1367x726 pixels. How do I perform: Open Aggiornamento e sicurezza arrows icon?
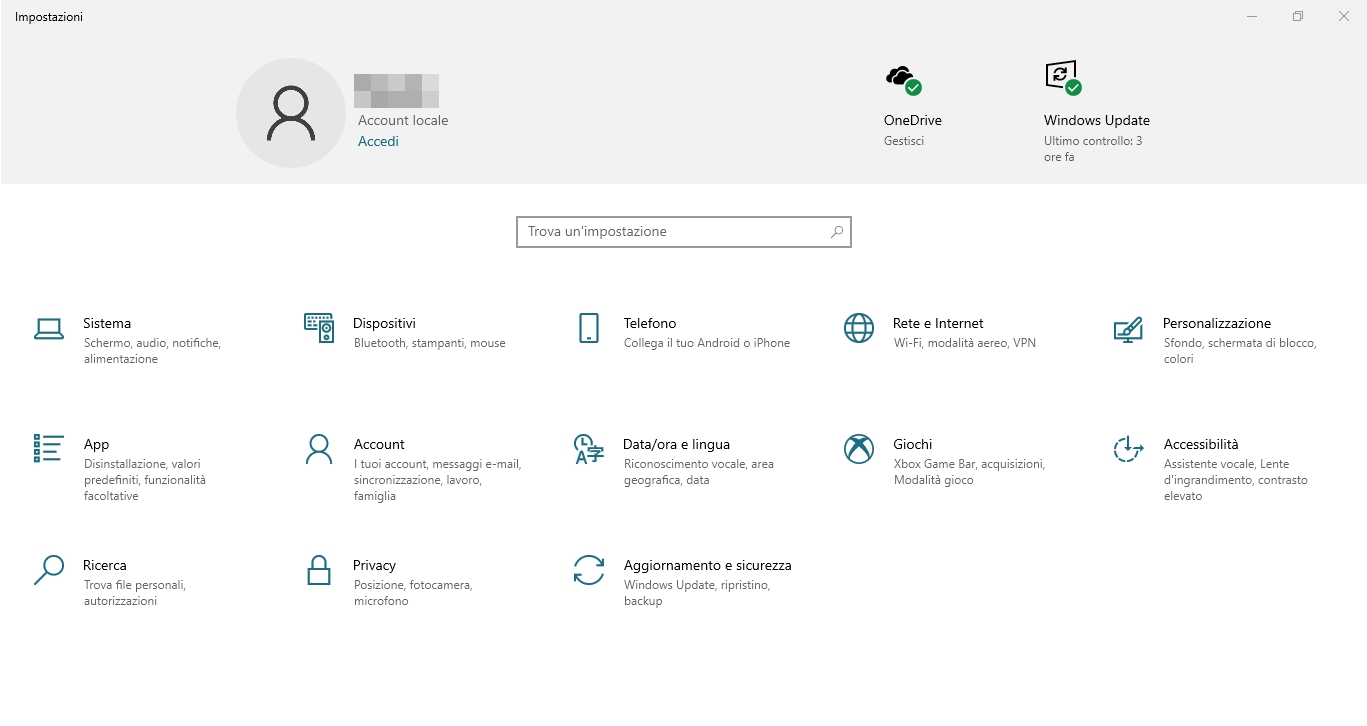(x=589, y=570)
